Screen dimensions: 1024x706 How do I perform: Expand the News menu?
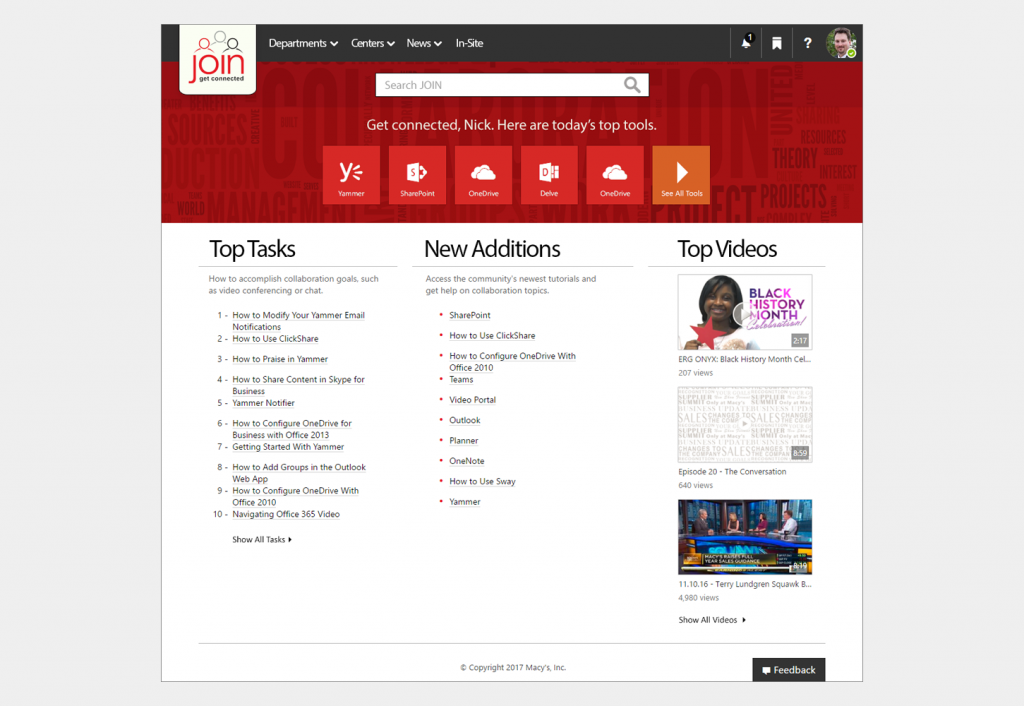[x=424, y=43]
